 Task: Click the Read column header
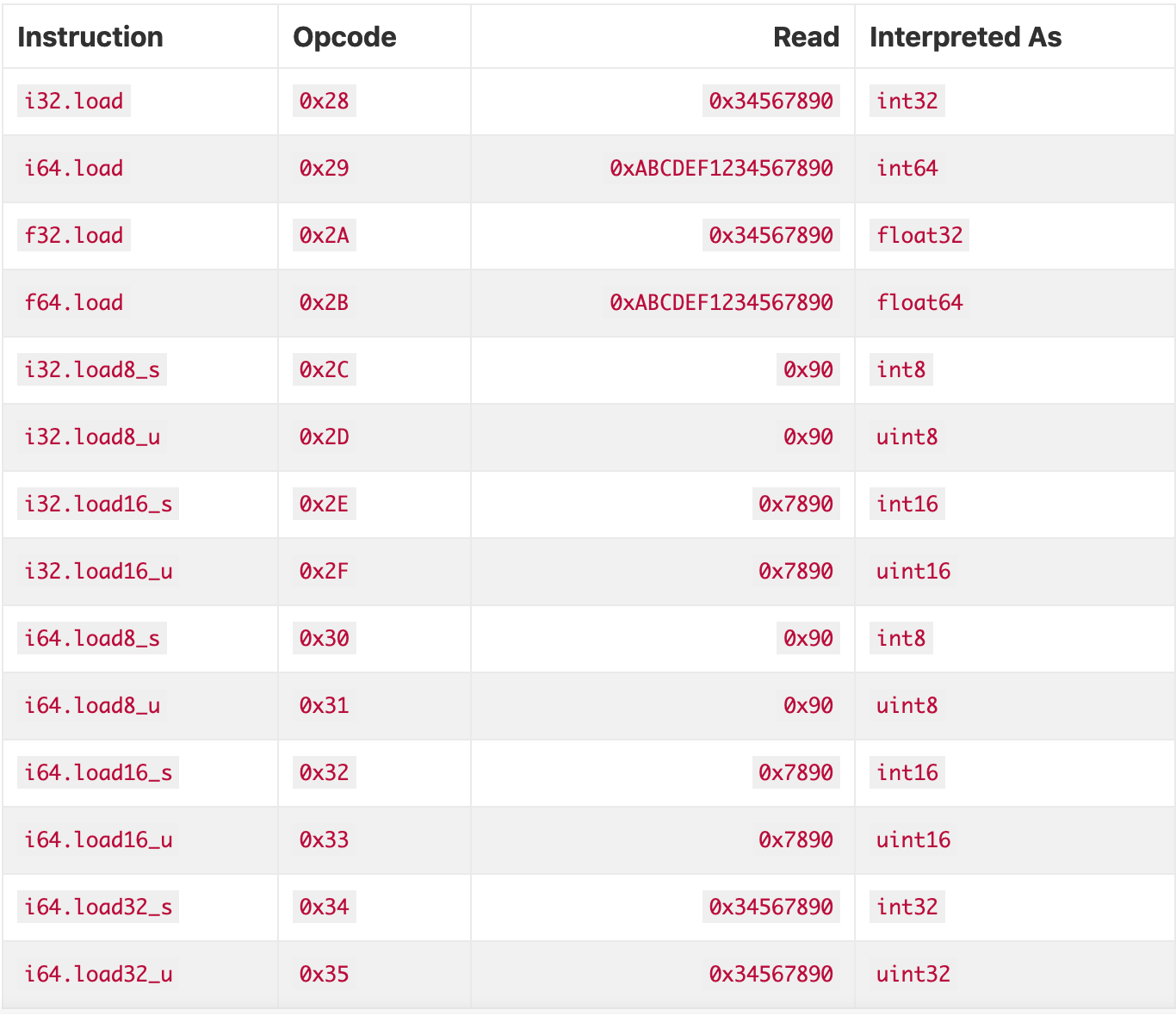(x=806, y=37)
